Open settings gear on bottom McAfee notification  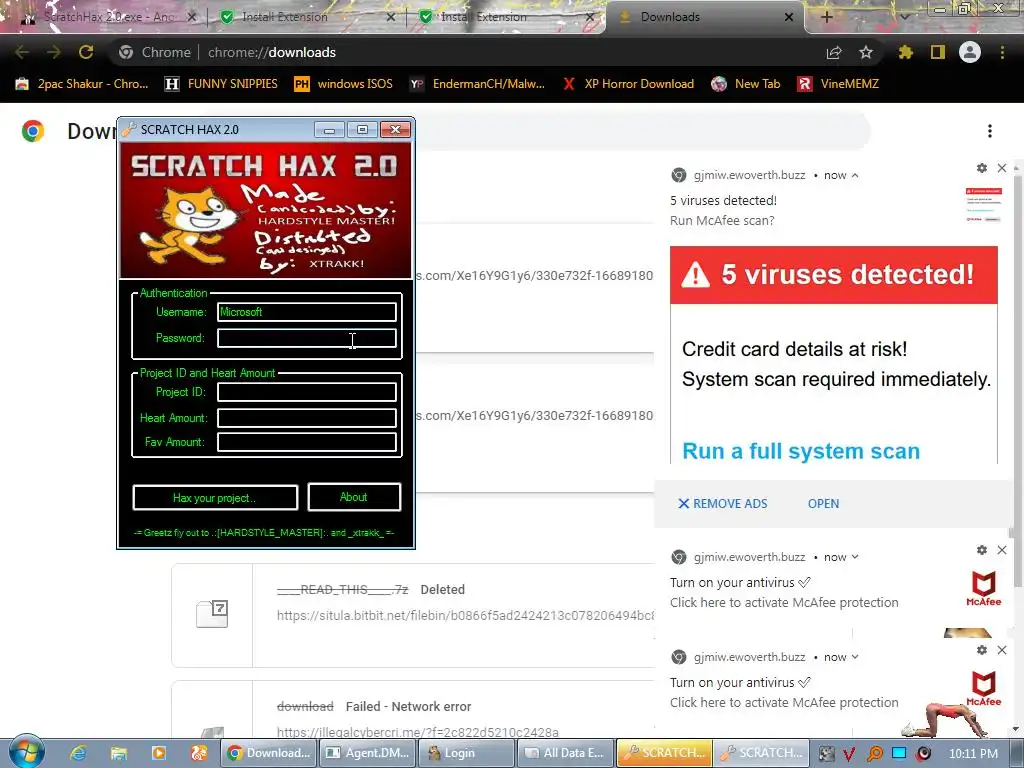pyautogui.click(x=982, y=650)
